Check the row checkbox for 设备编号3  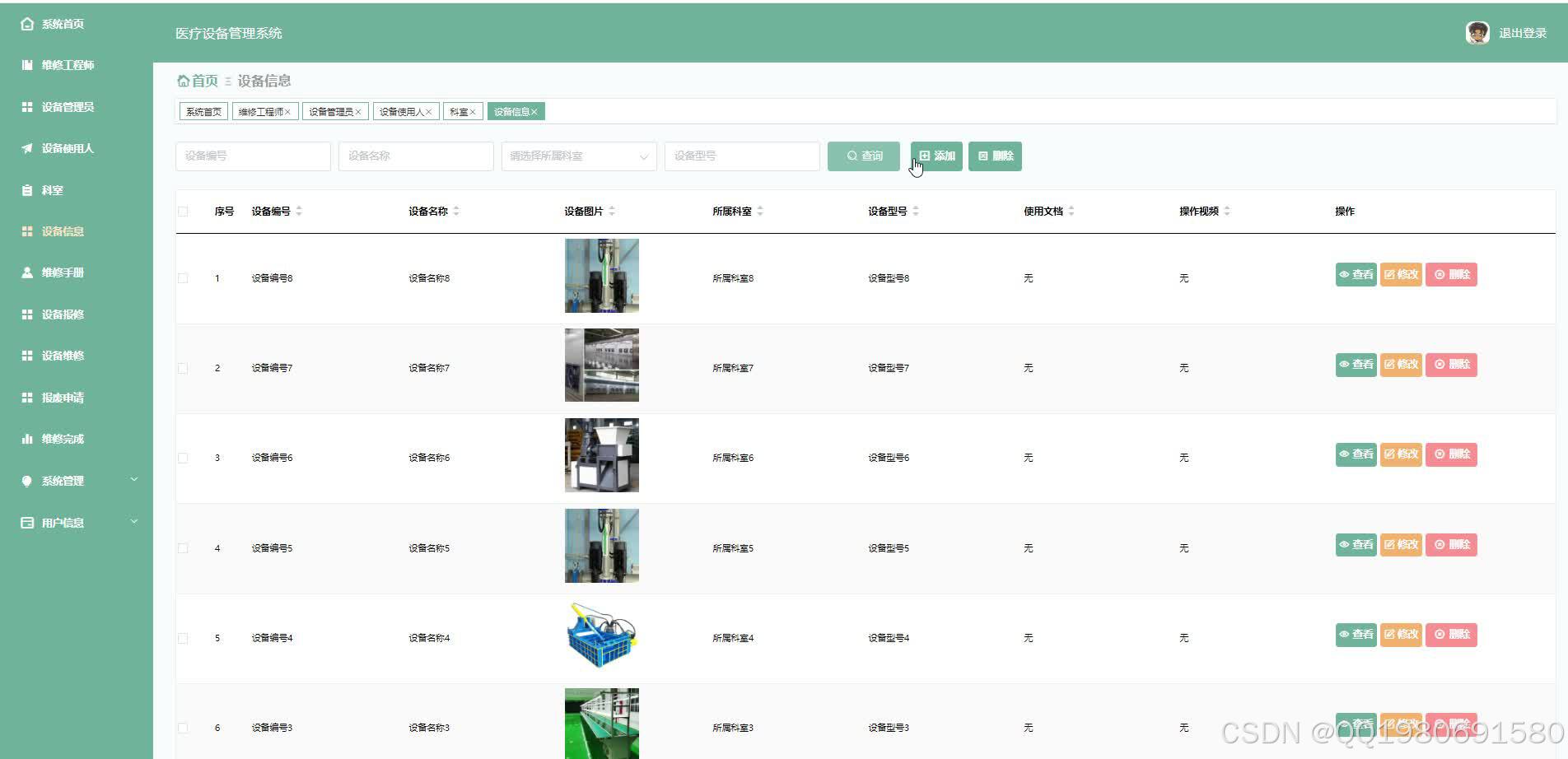coord(183,728)
